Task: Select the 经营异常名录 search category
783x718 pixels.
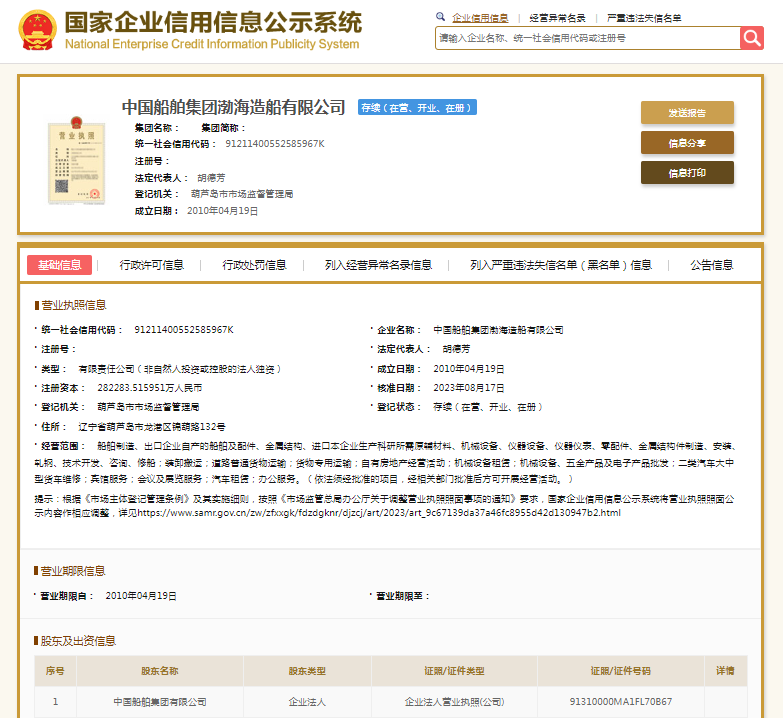Action: pos(557,18)
